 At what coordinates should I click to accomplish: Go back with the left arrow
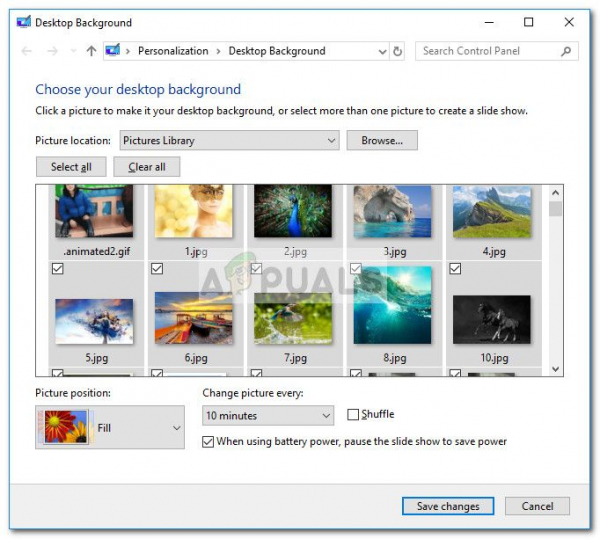pos(26,51)
